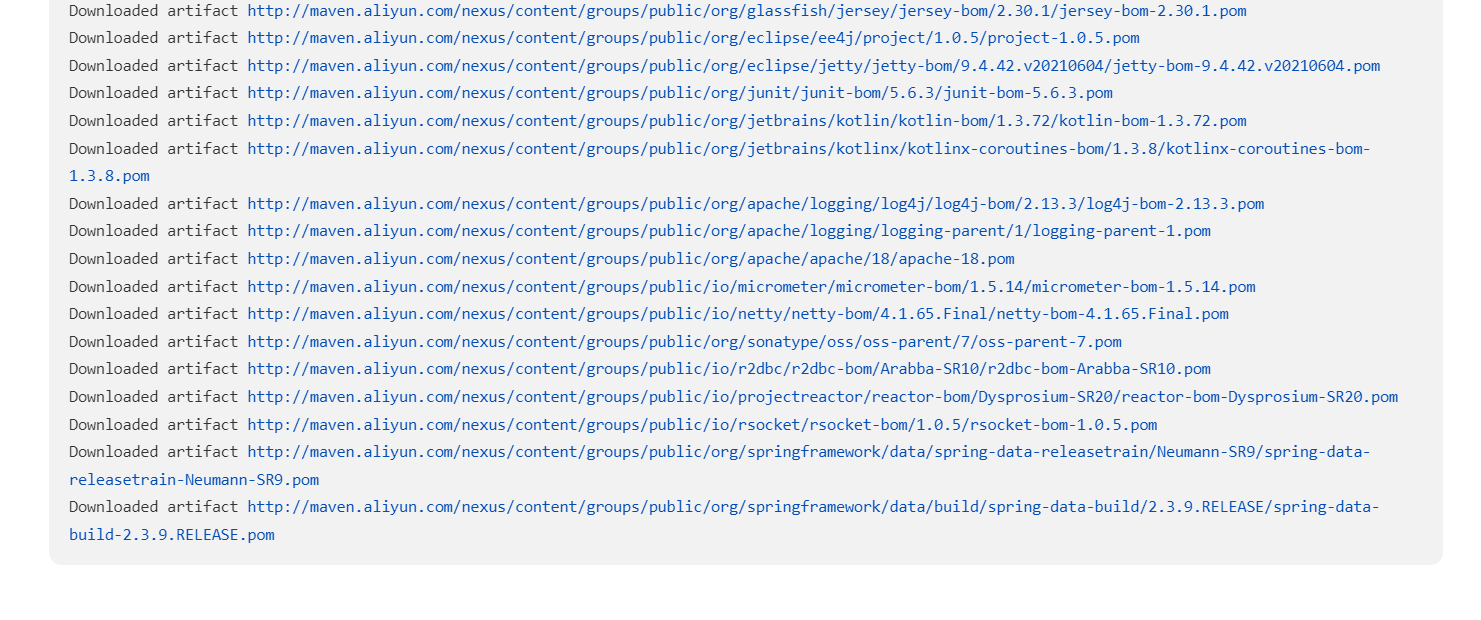Follow the r2dbc-bom-Arabba-SR10.pom link

(729, 369)
